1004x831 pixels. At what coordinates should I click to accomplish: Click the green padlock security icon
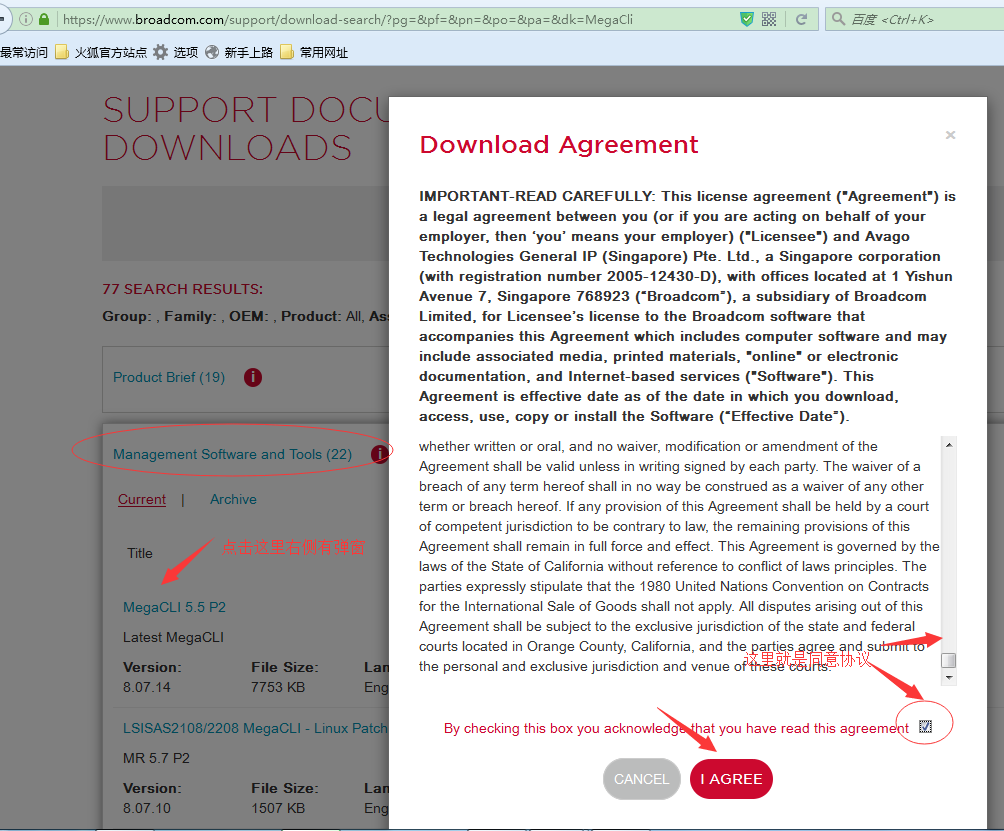(x=44, y=19)
